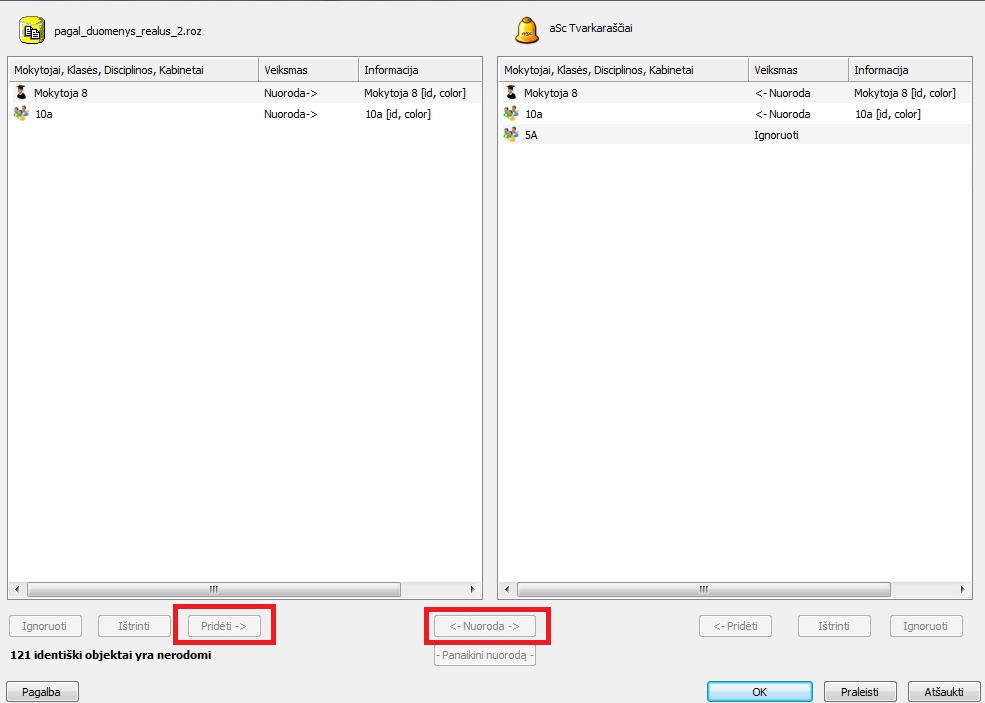
Task: Select 10a class icon in left list
Action: coord(21,114)
